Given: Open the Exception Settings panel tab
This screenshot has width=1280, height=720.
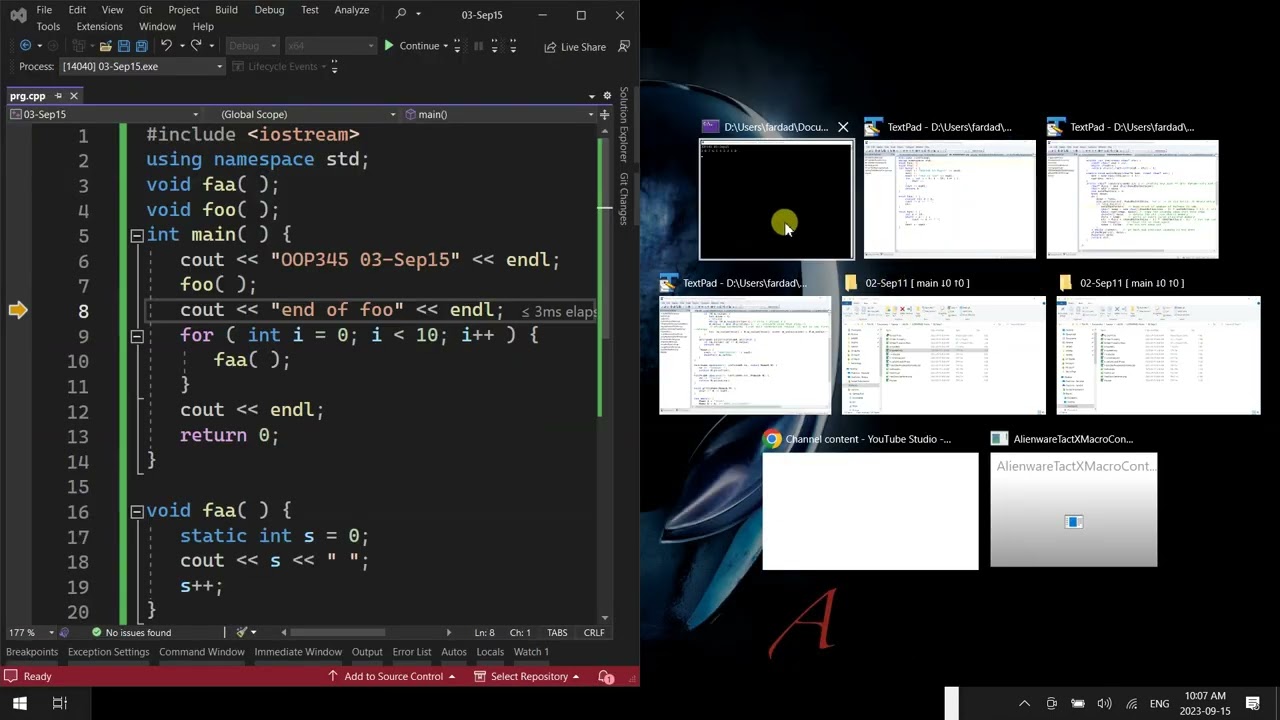Looking at the screenshot, I should click(x=108, y=652).
